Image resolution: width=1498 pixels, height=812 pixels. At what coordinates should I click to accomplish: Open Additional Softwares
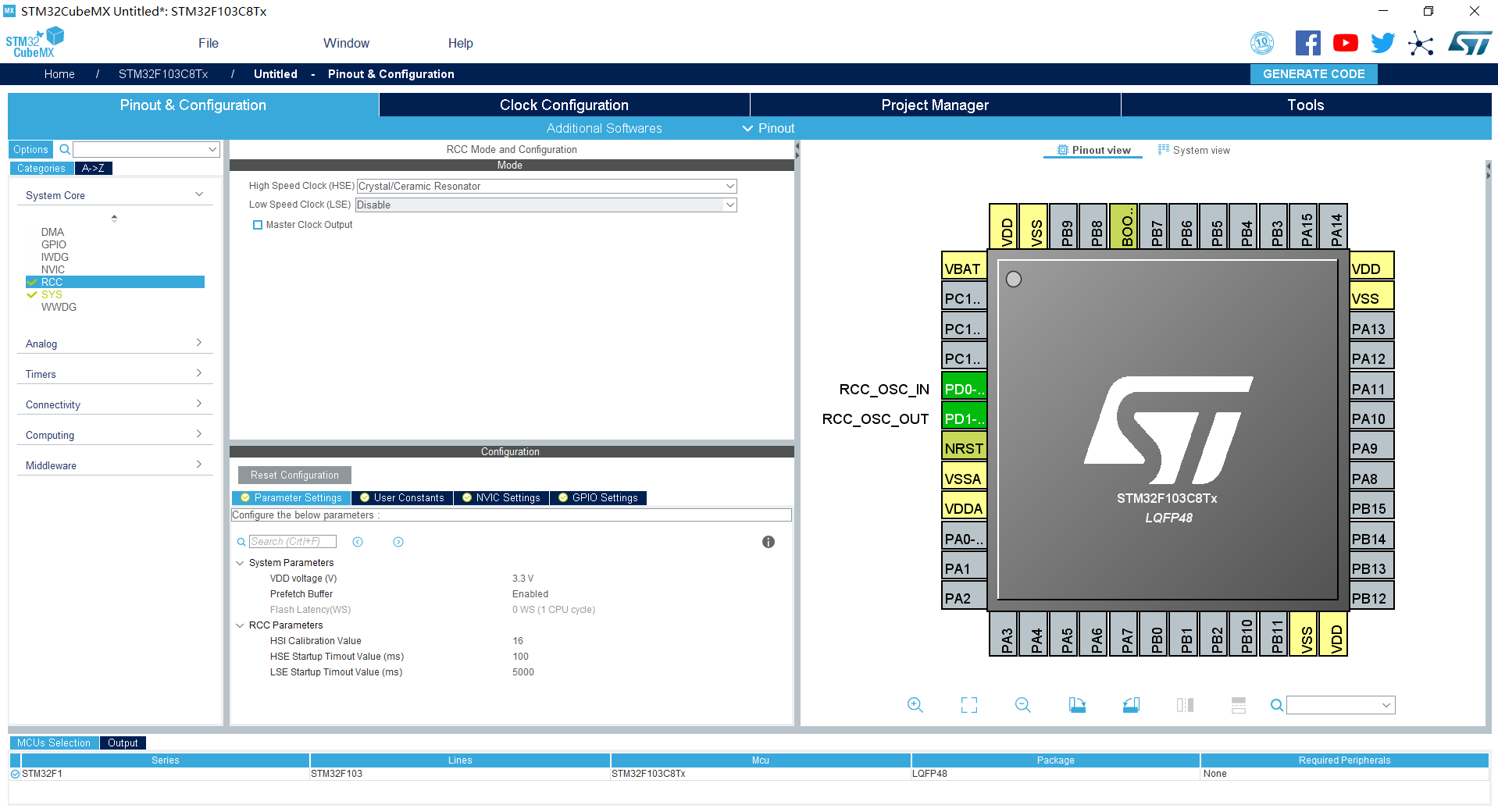(604, 128)
